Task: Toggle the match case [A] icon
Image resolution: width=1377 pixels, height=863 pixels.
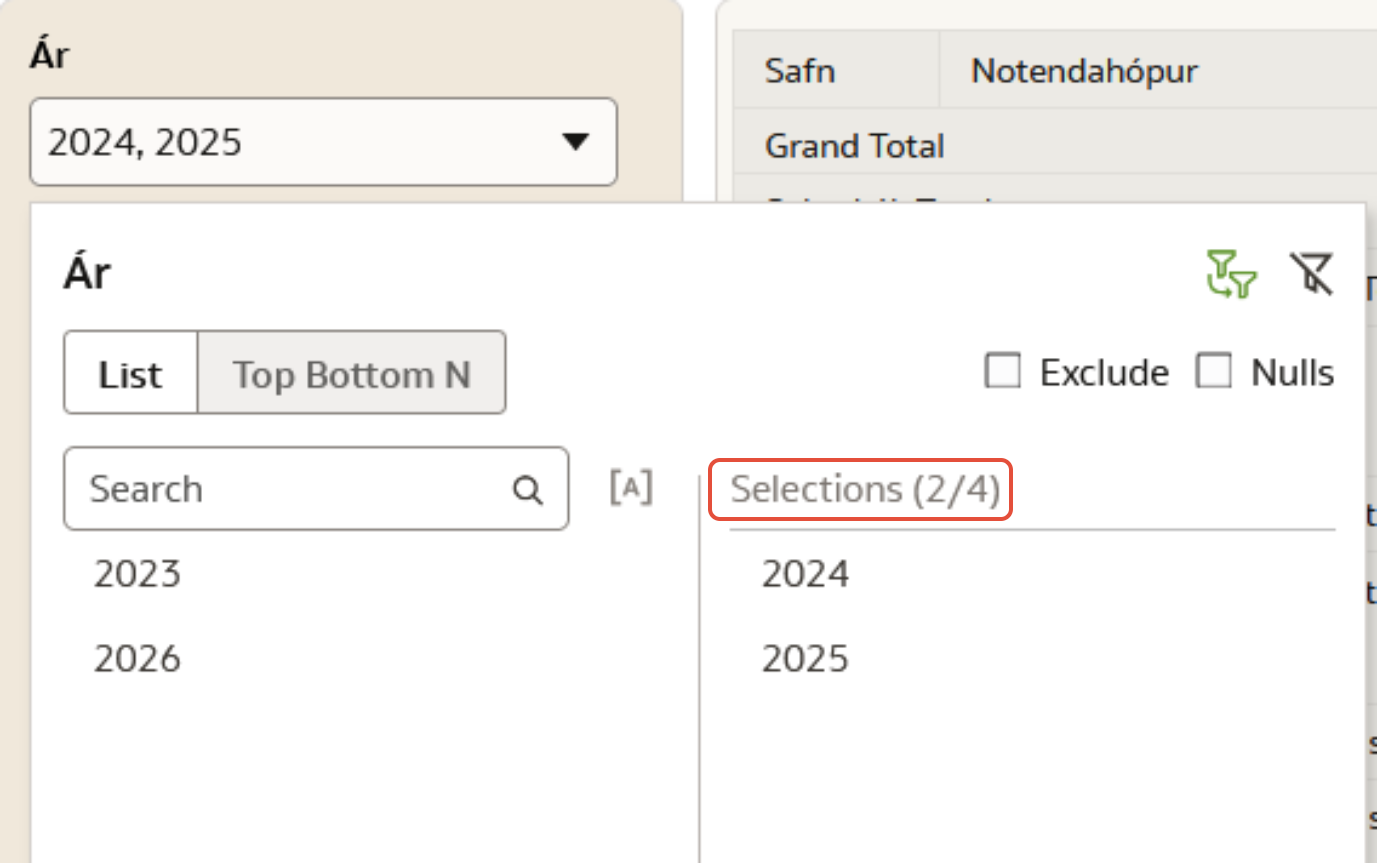Action: coord(631,488)
